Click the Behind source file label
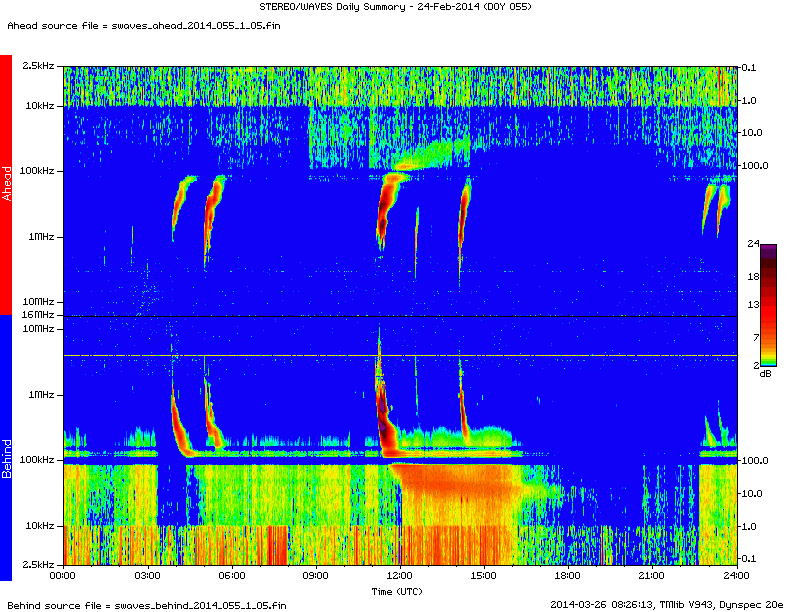 (x=146, y=605)
